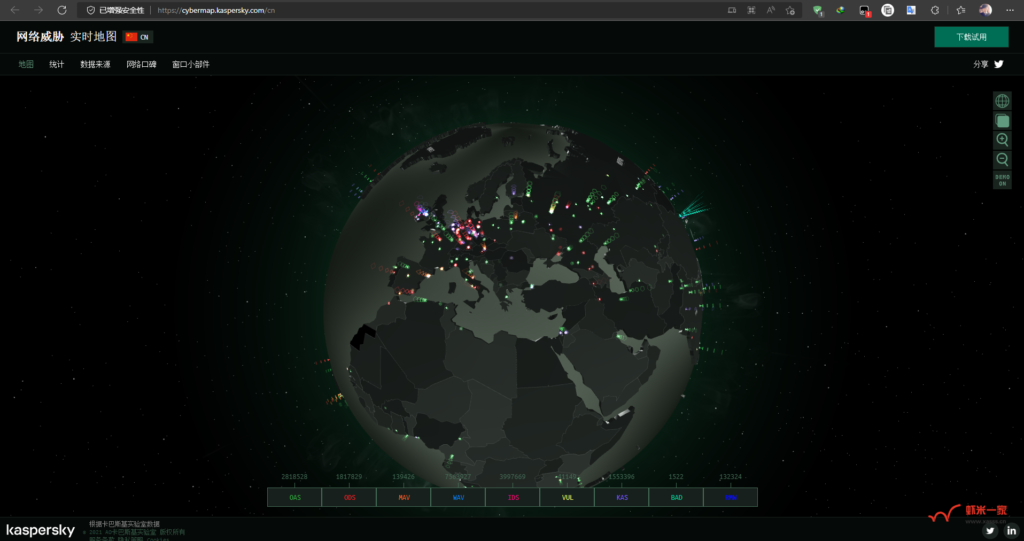Open Kaspersky Twitter icon in footer
Viewport: 1024px width, 541px height.
(991, 530)
